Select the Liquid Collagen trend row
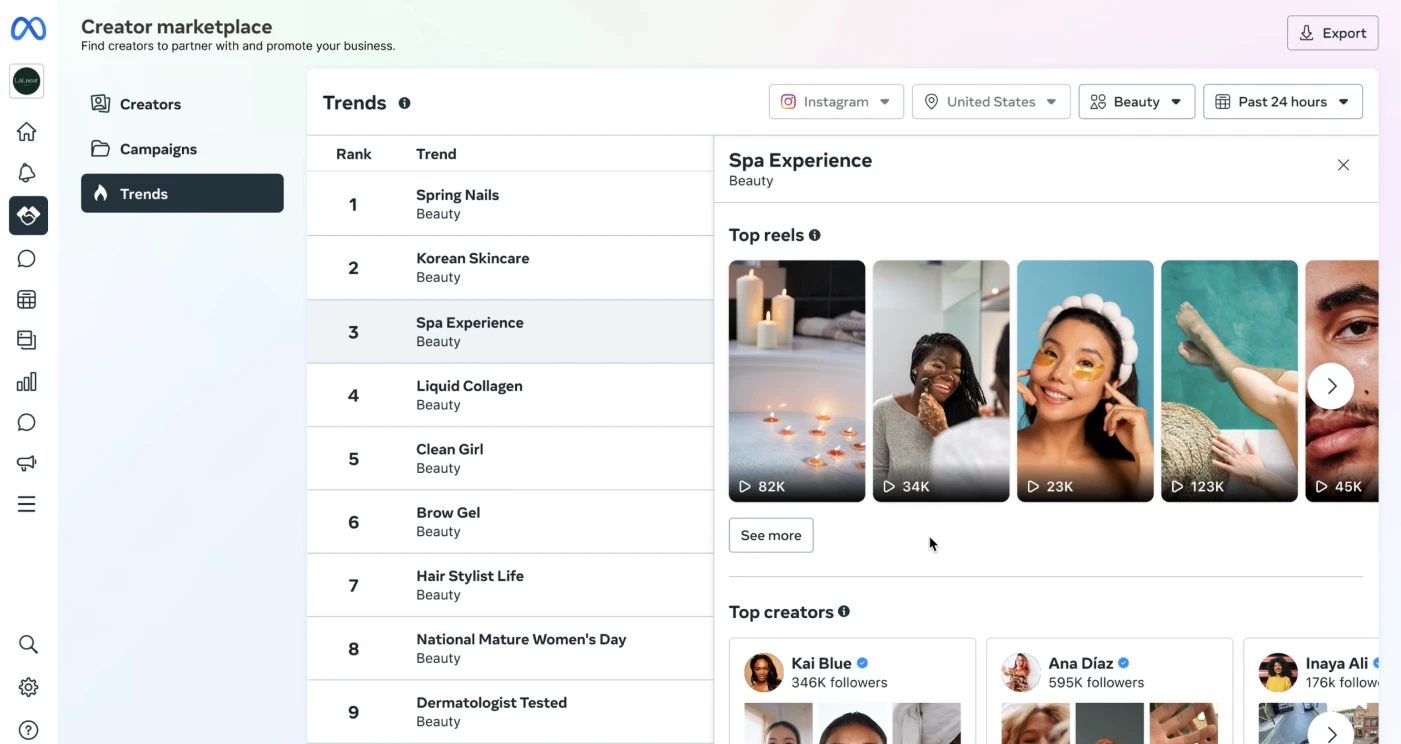 pos(510,395)
